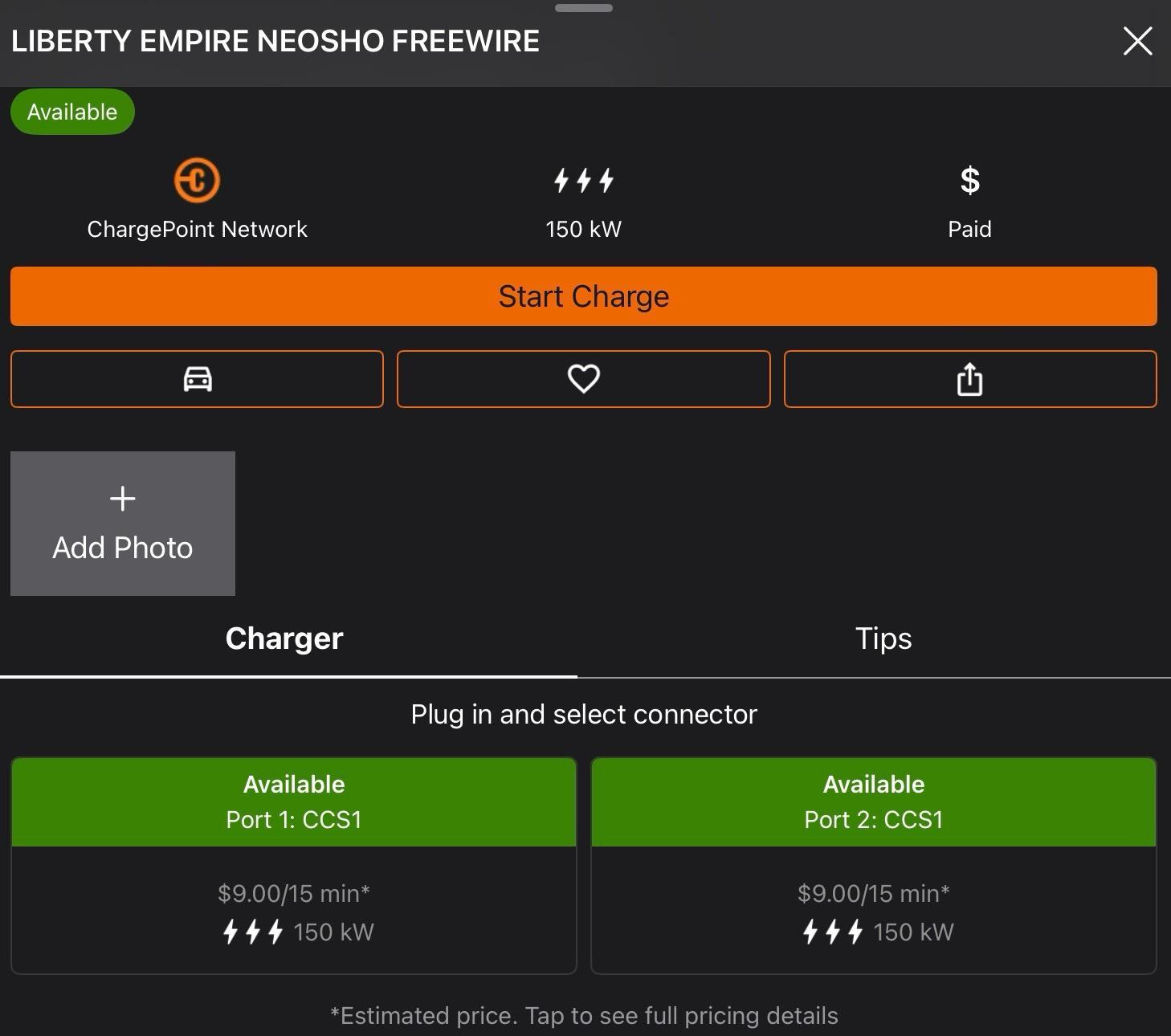
Task: Tap the car icon button
Action: pos(197,379)
